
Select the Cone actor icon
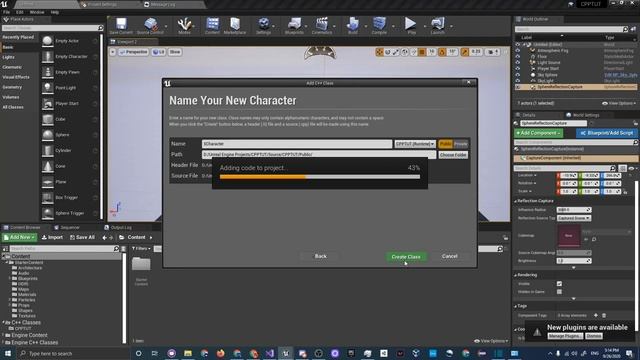point(48,166)
